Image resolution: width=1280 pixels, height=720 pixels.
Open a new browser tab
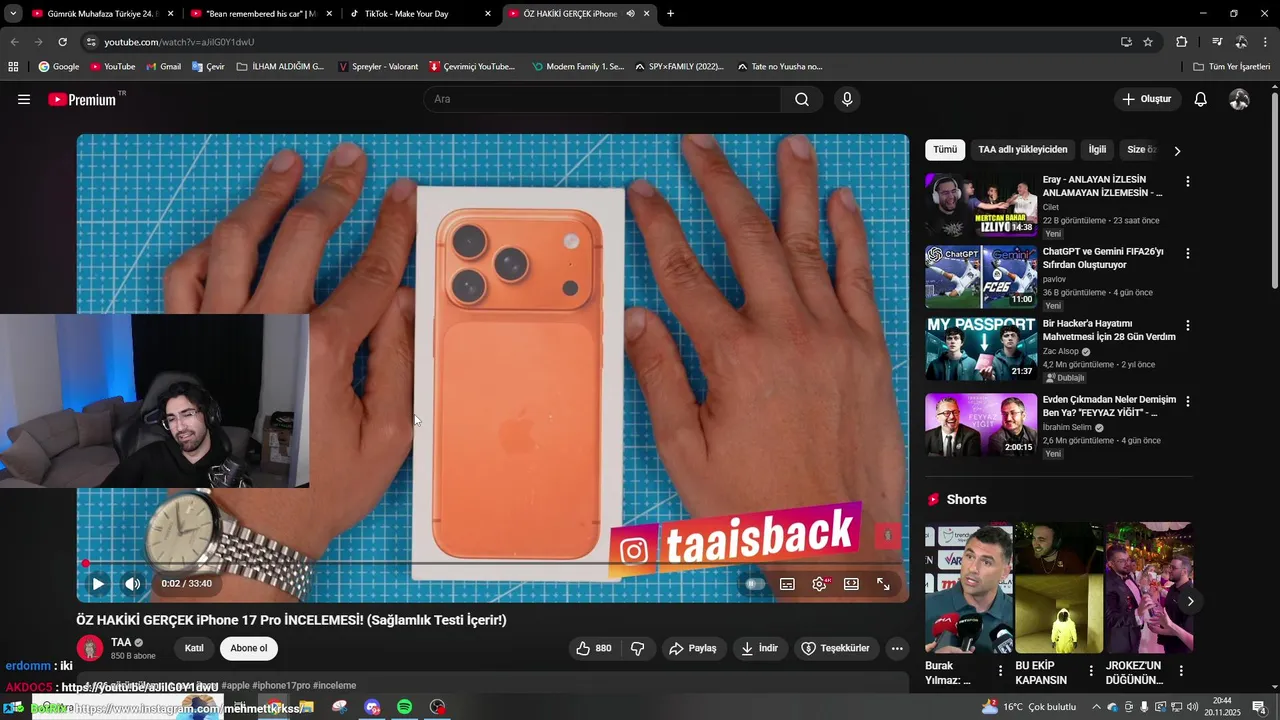pyautogui.click(x=670, y=13)
